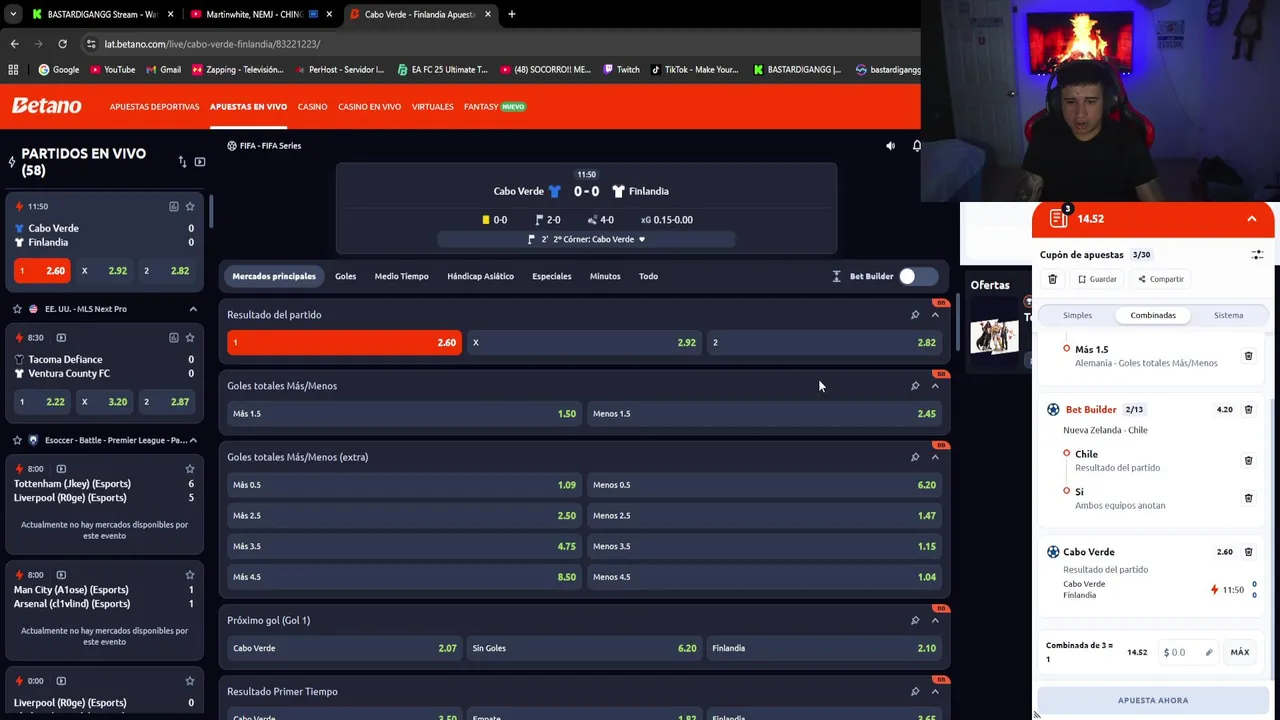Remove the Chile Resultado del partido leg
The image size is (1280, 720).
(x=1248, y=461)
